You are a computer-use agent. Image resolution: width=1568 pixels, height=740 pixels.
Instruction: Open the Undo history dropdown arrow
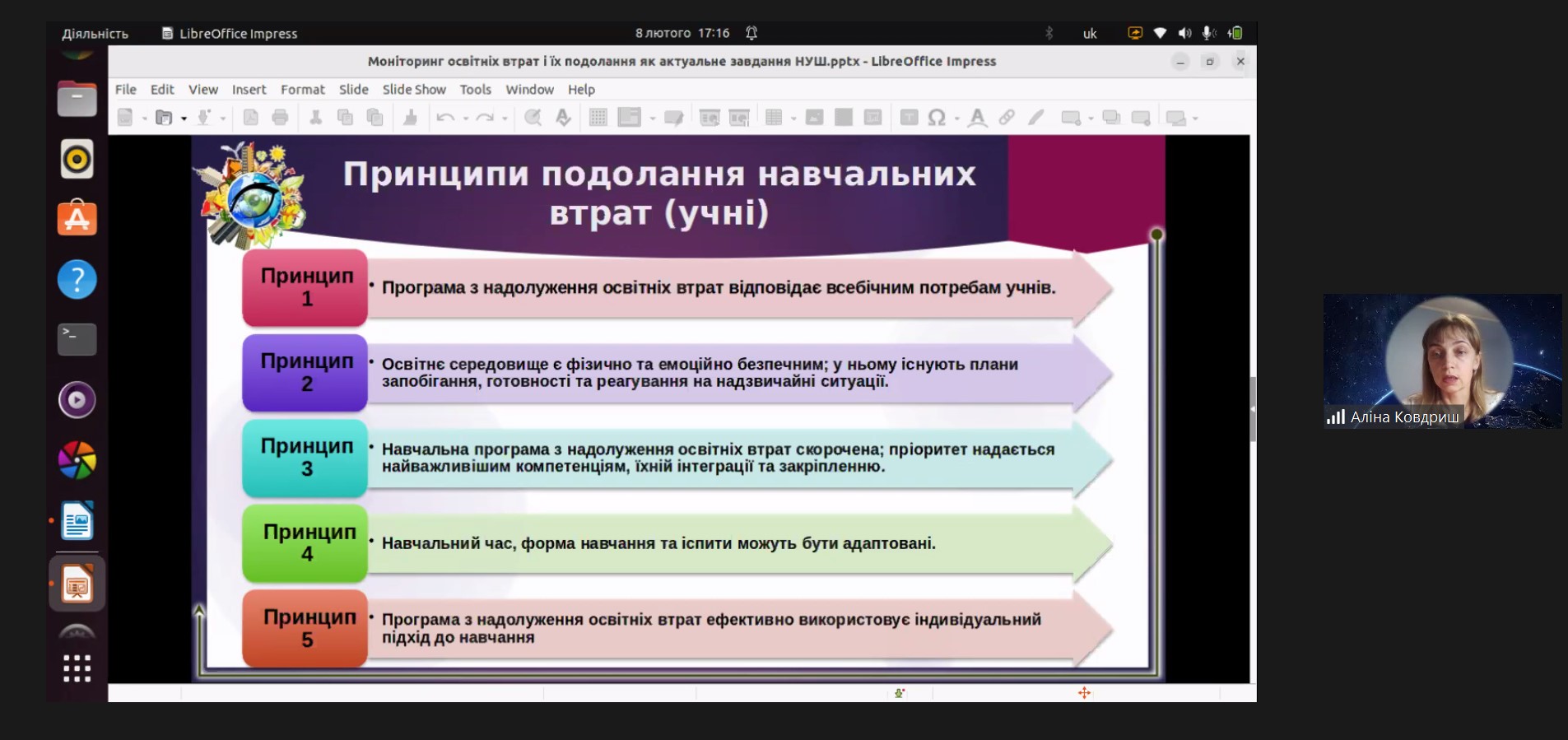[x=466, y=119]
